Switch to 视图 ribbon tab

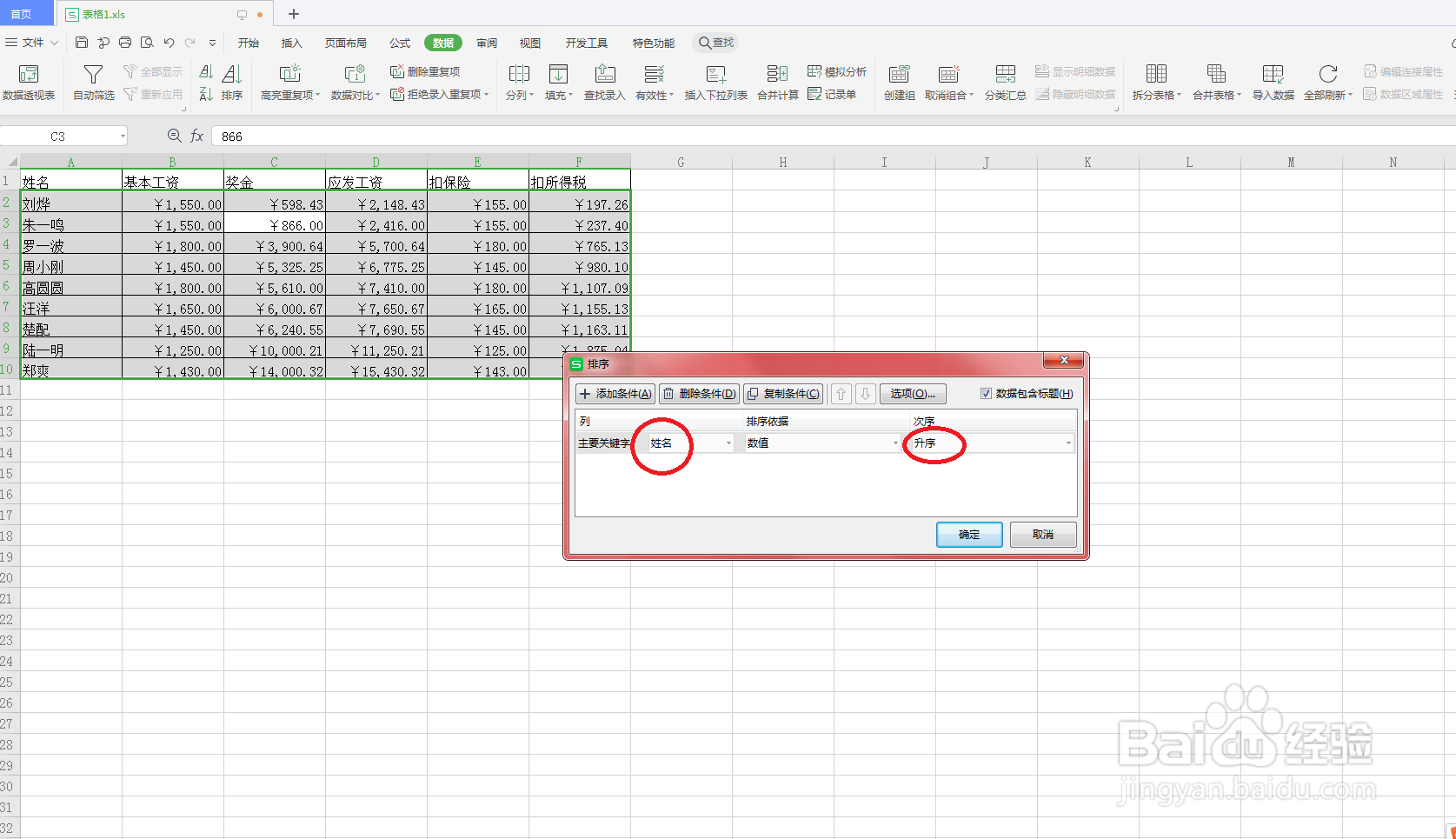[x=530, y=43]
